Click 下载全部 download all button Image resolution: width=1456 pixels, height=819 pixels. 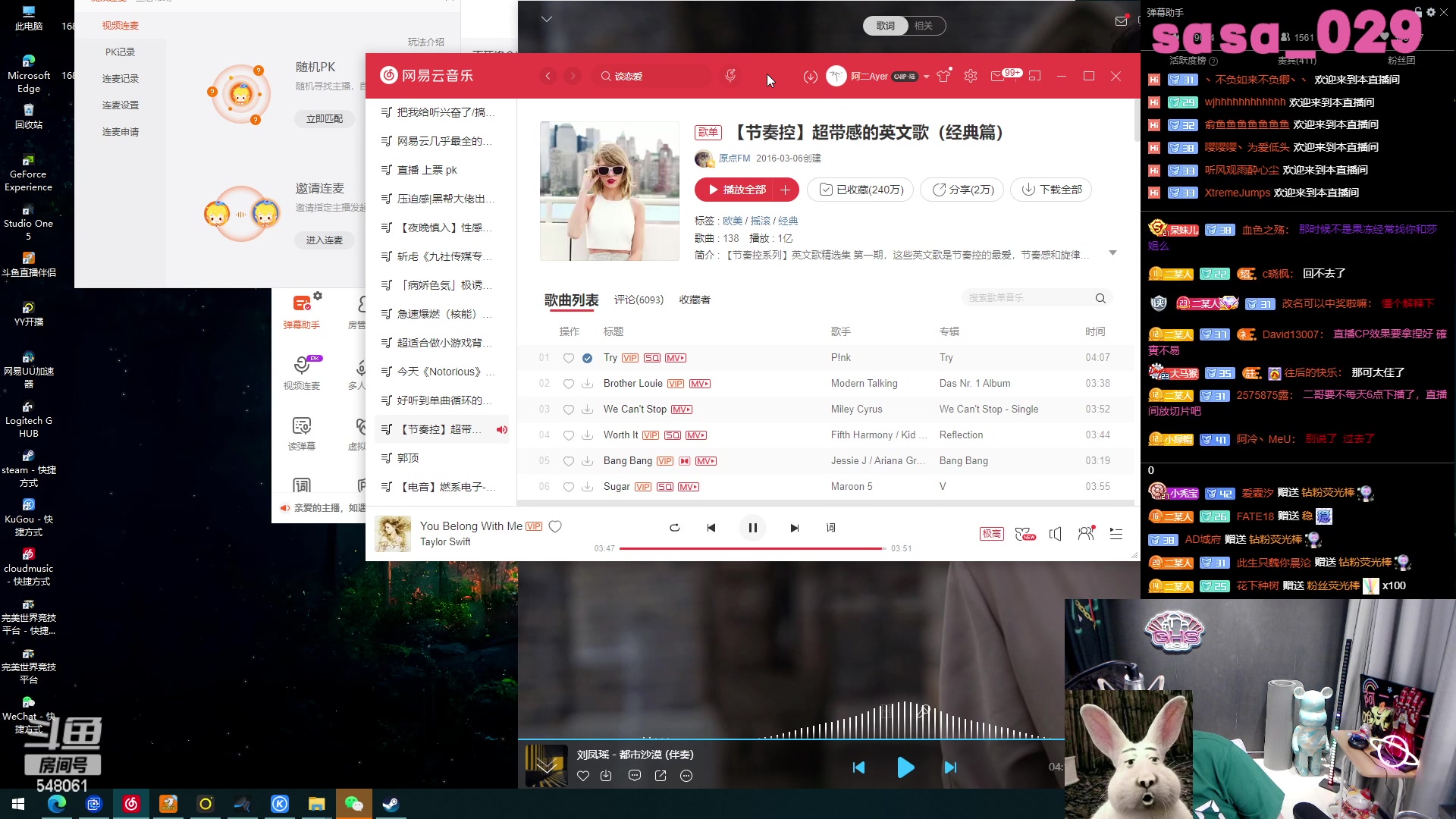pyautogui.click(x=1051, y=190)
